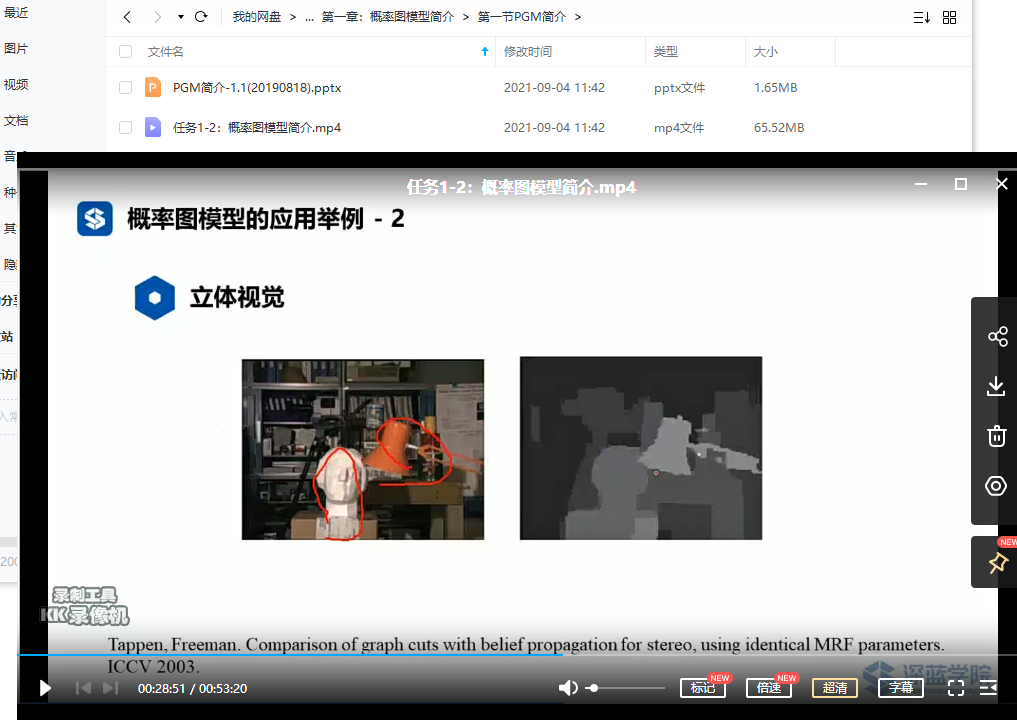Click the 2021-09-04 11:42 time of pptx file
1017x720 pixels.
(555, 88)
